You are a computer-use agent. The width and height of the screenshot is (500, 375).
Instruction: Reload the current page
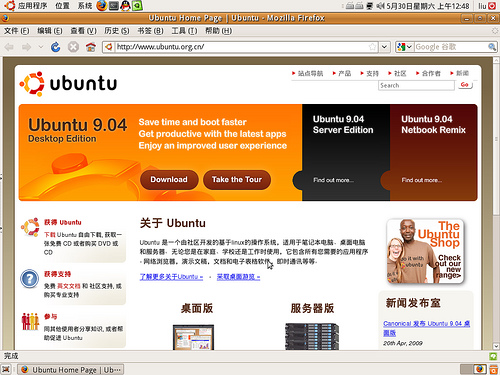55,47
